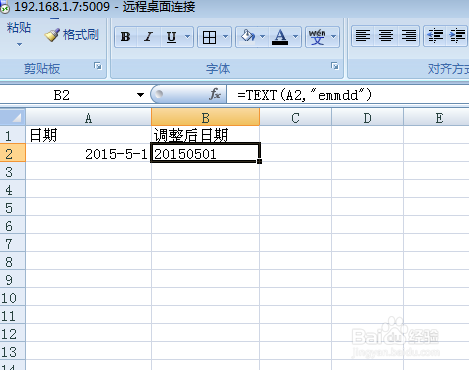Screen dimensions: 469x370
Task: Select row 8 header
Action: click(x=12, y=262)
